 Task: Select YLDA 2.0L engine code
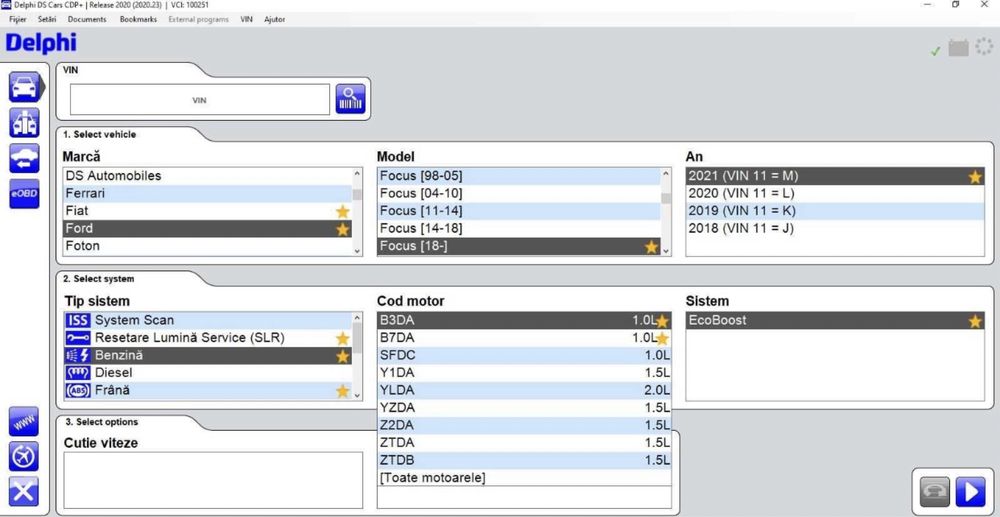(524, 390)
